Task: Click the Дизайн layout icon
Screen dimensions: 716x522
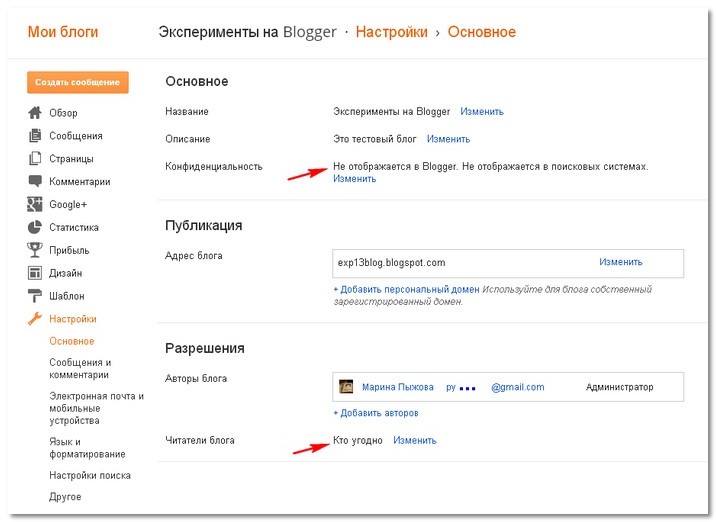Action: pyautogui.click(x=35, y=273)
